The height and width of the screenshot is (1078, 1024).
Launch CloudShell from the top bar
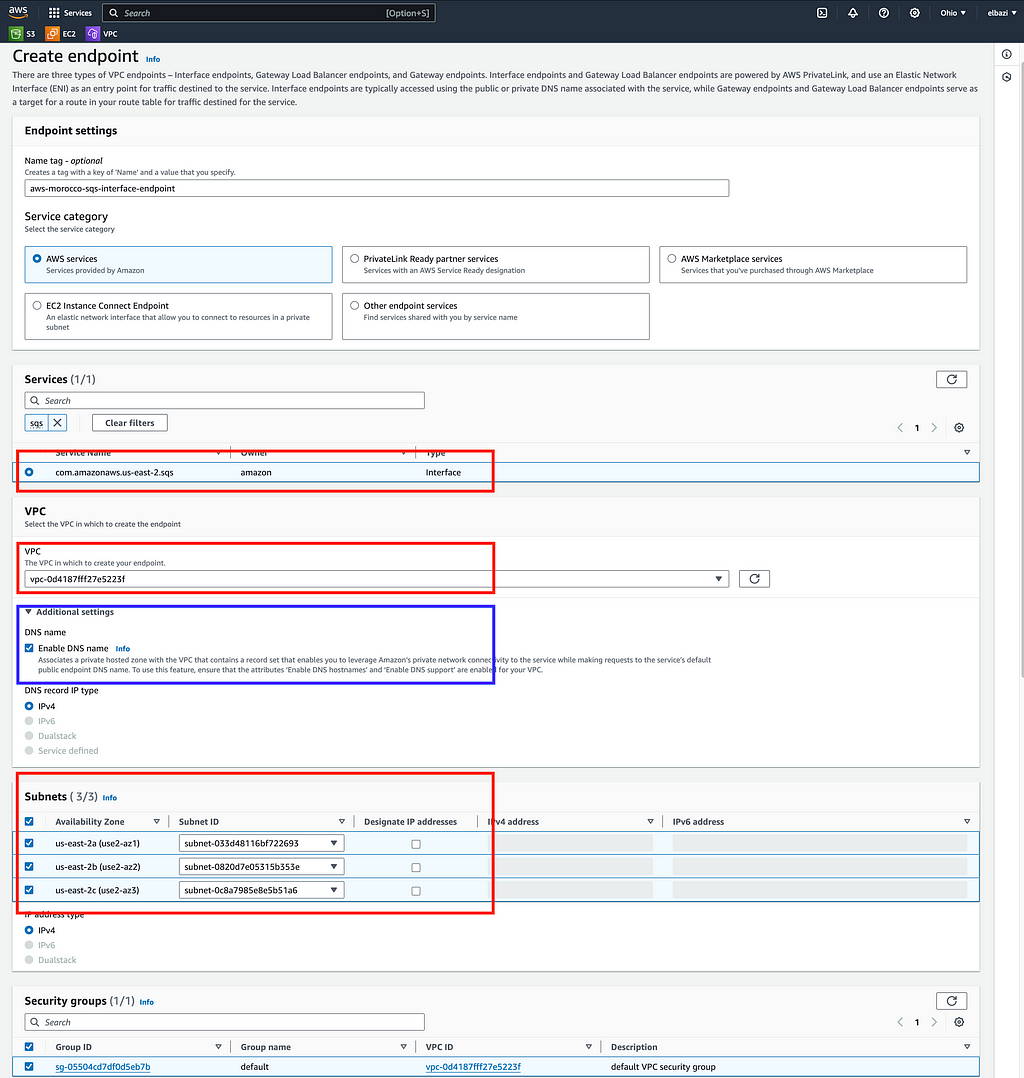click(x=822, y=13)
